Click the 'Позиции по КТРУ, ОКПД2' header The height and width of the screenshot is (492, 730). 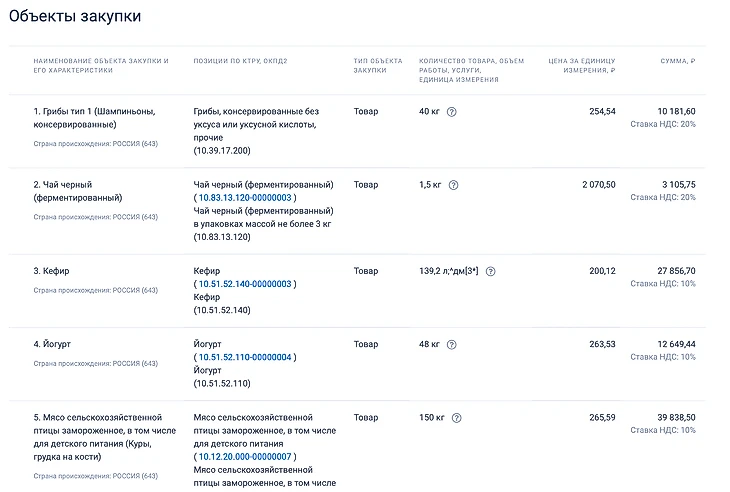pos(240,61)
